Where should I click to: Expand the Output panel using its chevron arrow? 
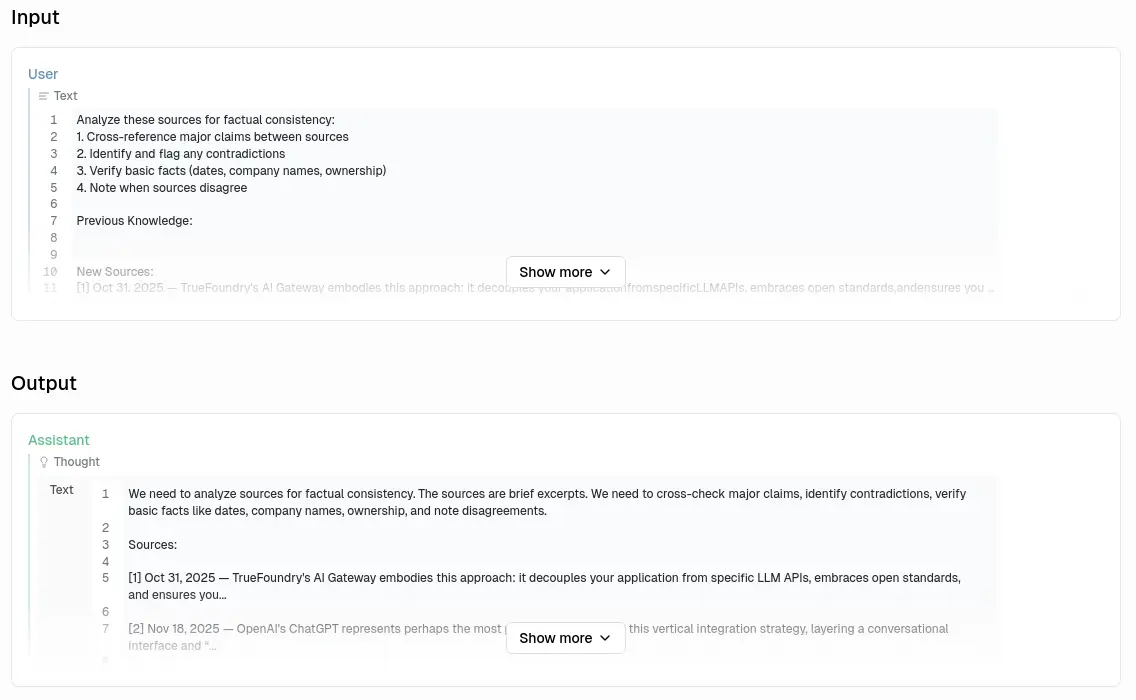[x=605, y=638]
